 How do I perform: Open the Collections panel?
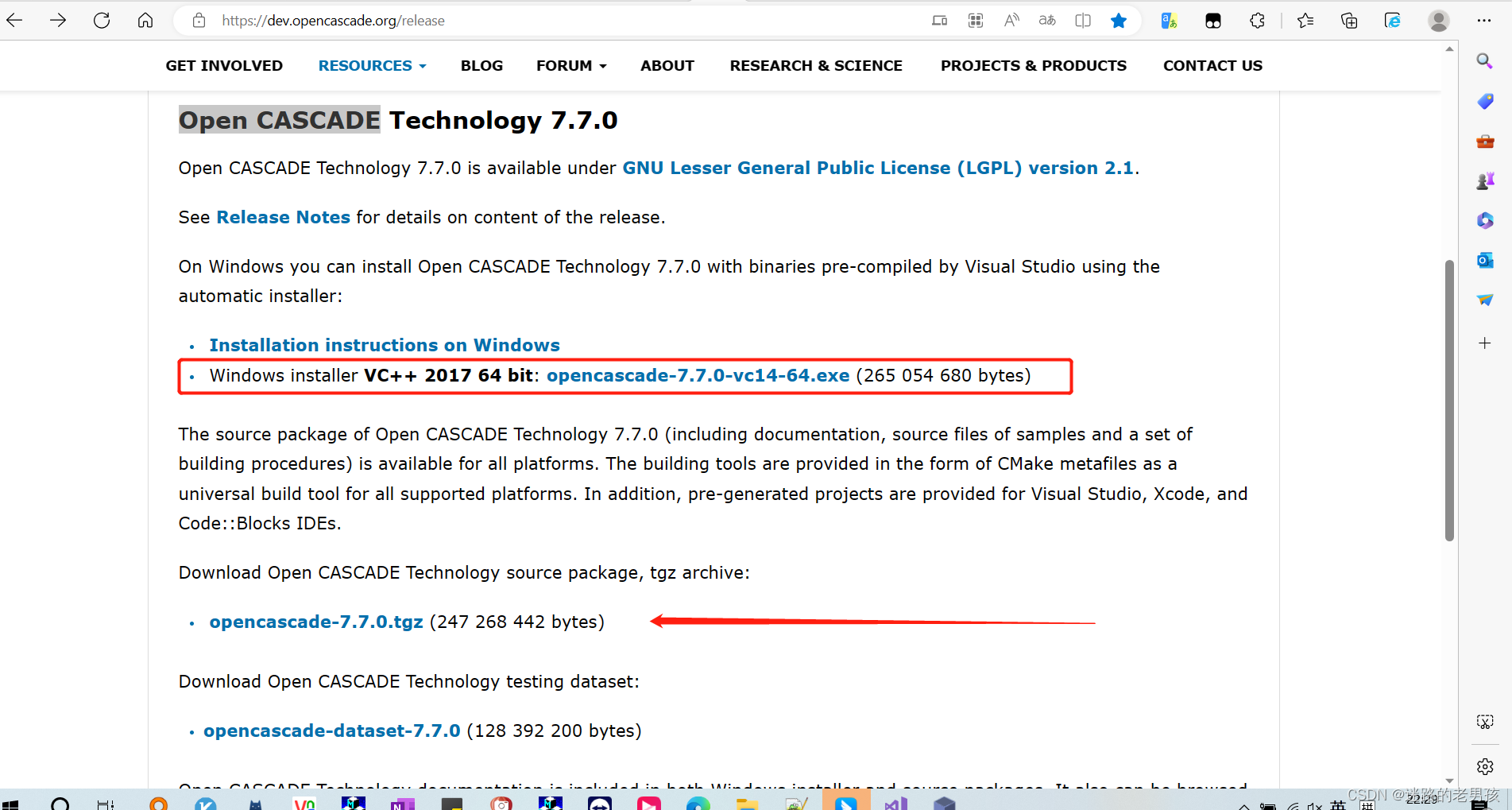coord(1349,21)
